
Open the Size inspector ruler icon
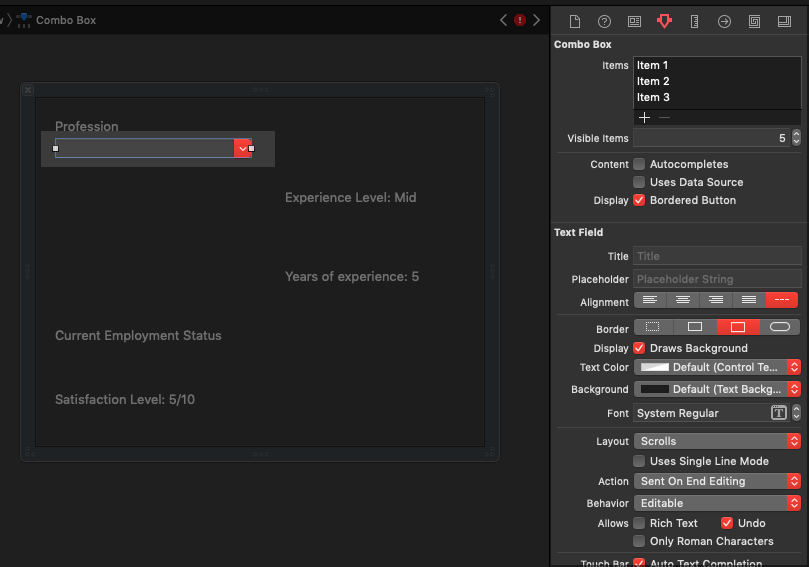(694, 21)
